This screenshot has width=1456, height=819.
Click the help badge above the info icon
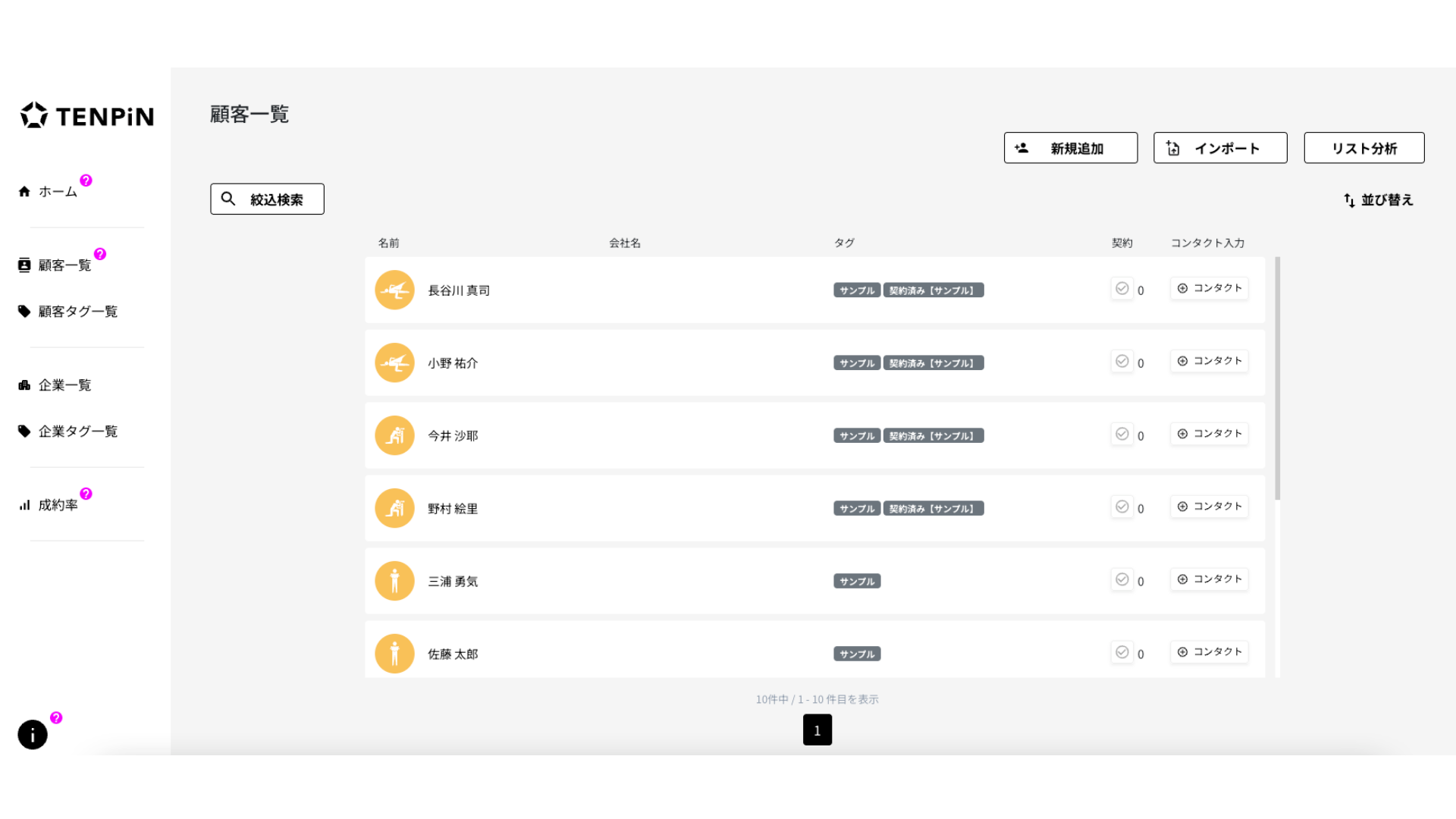coord(56,717)
